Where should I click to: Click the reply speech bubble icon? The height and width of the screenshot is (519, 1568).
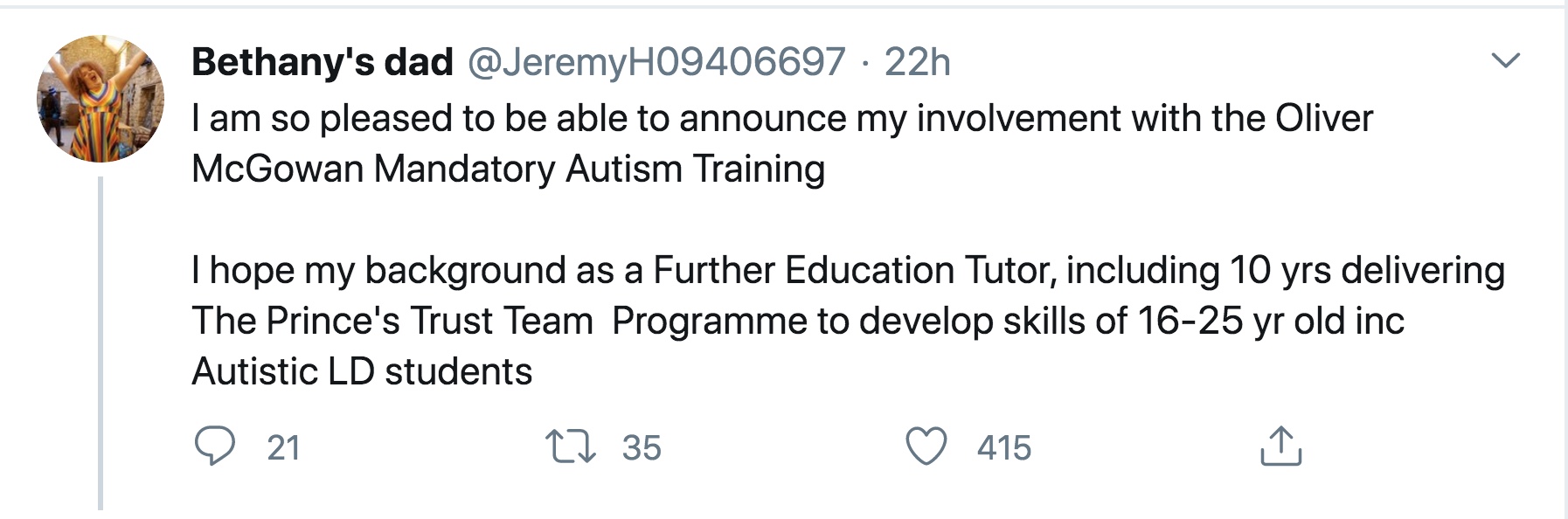point(214,446)
